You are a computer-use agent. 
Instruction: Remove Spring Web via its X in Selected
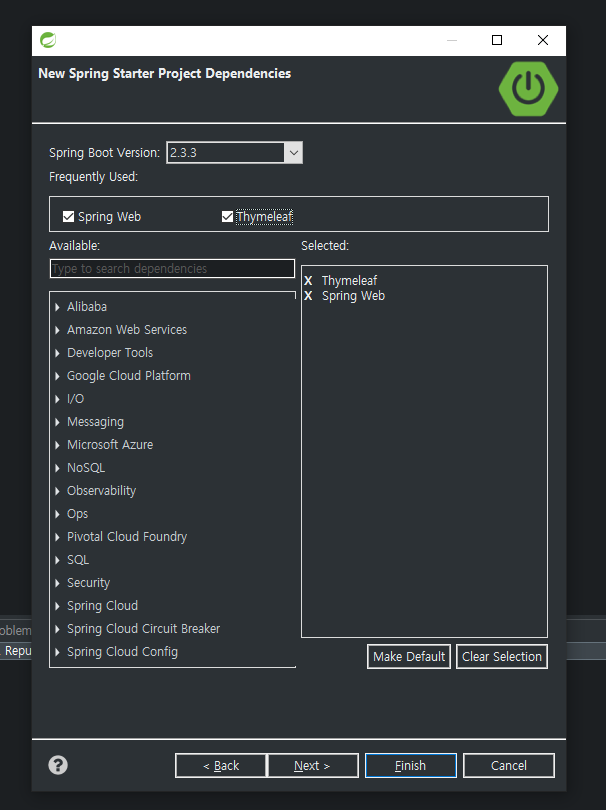[x=308, y=295]
